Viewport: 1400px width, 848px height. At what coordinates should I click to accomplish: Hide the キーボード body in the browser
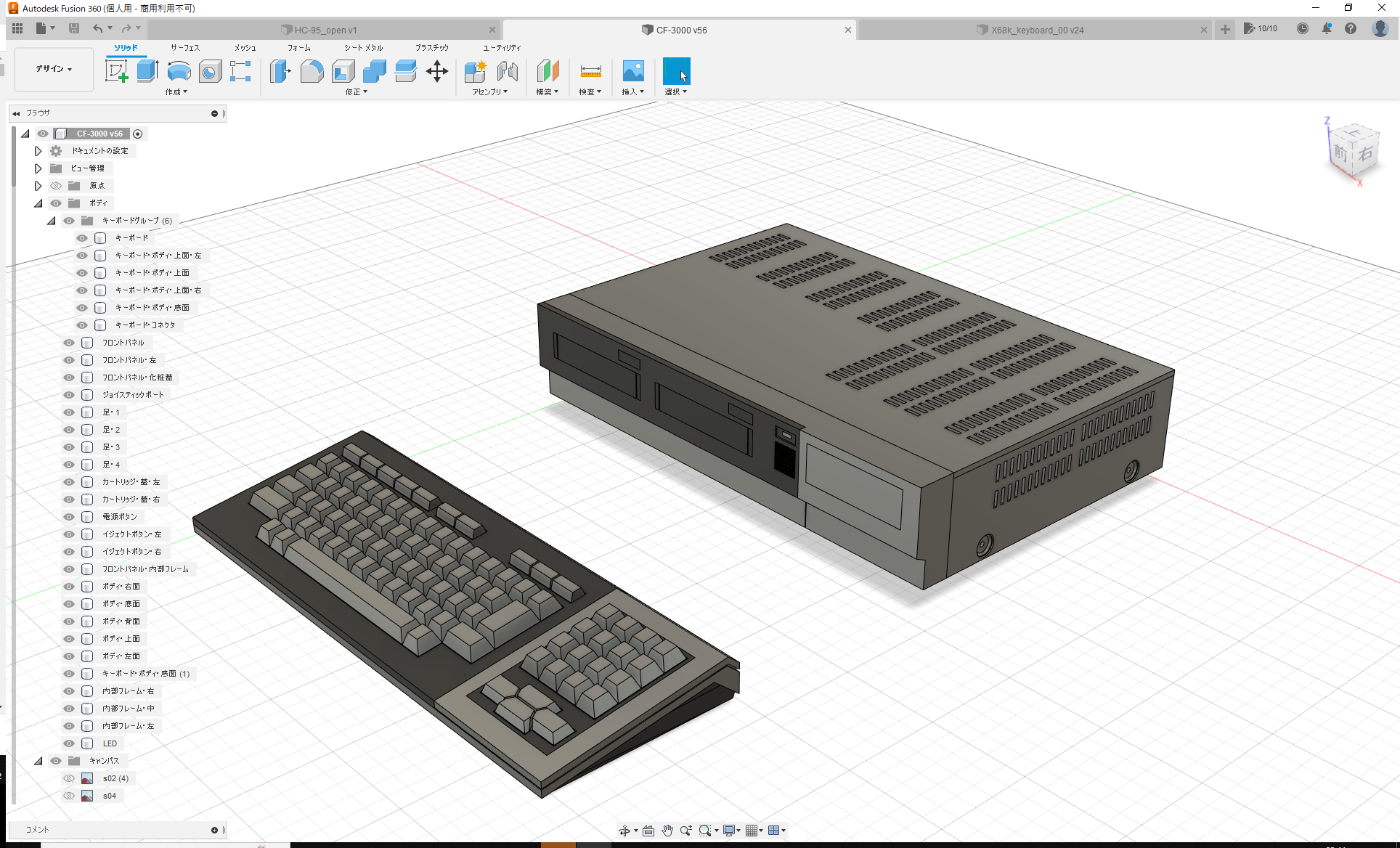[81, 237]
